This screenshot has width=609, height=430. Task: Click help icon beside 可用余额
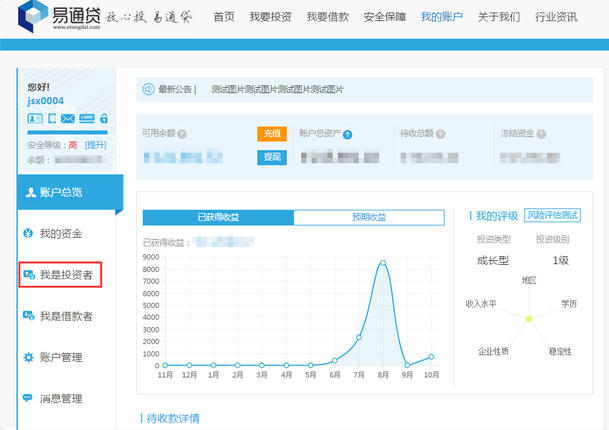(x=182, y=133)
